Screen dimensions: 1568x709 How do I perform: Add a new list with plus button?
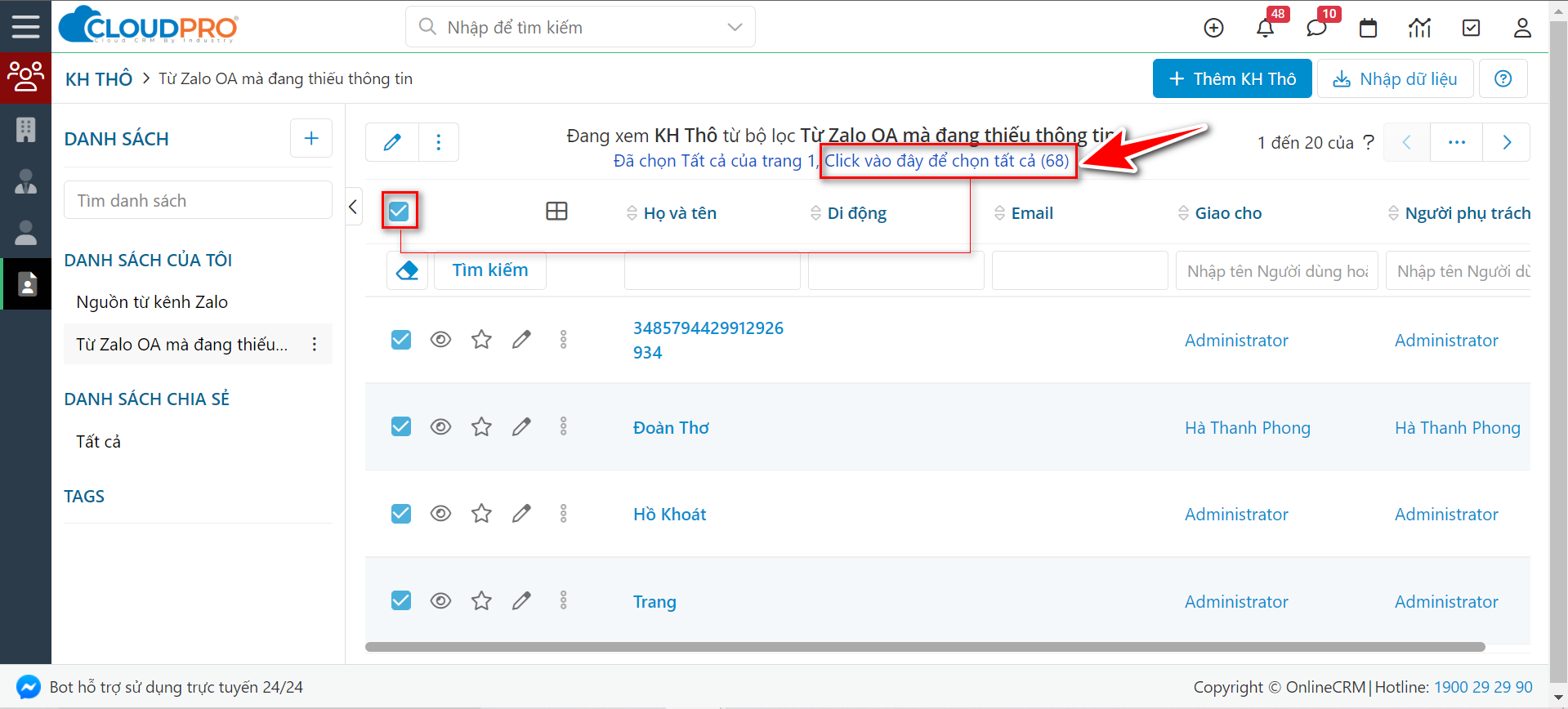point(311,138)
